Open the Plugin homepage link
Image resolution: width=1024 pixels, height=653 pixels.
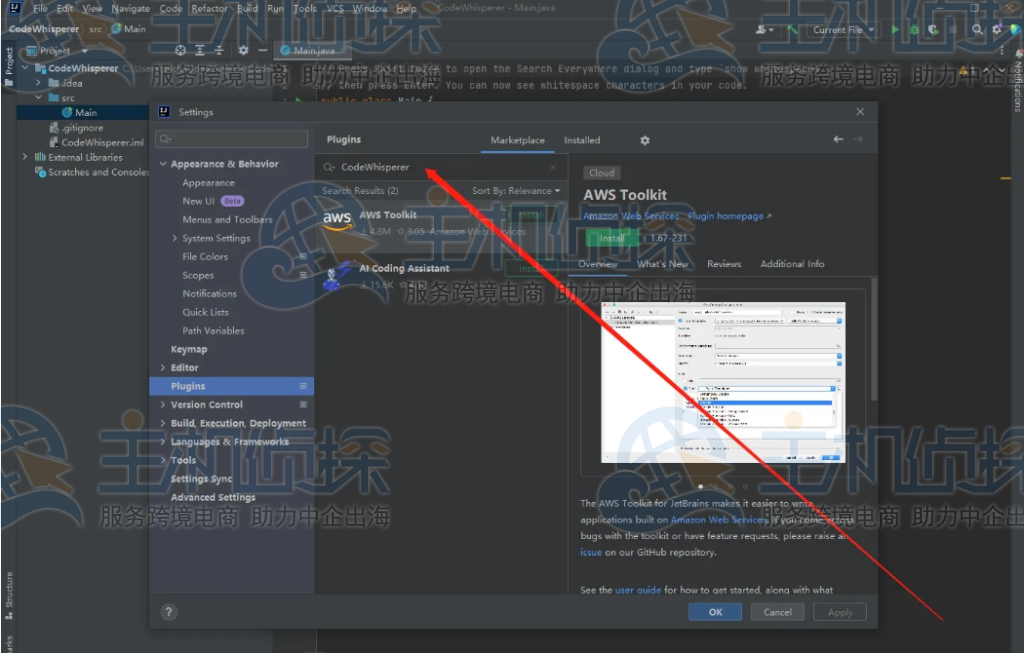click(x=729, y=216)
